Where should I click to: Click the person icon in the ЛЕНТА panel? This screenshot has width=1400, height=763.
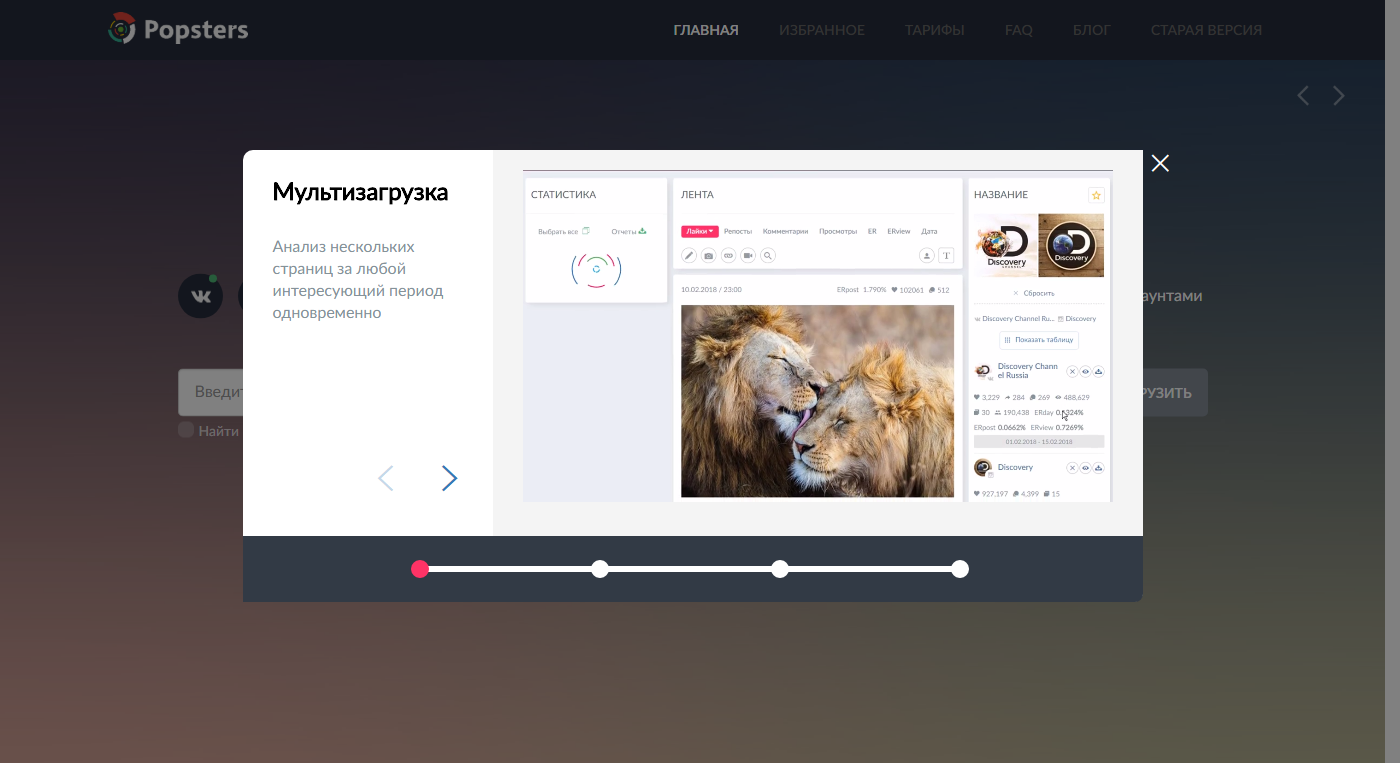pos(927,256)
